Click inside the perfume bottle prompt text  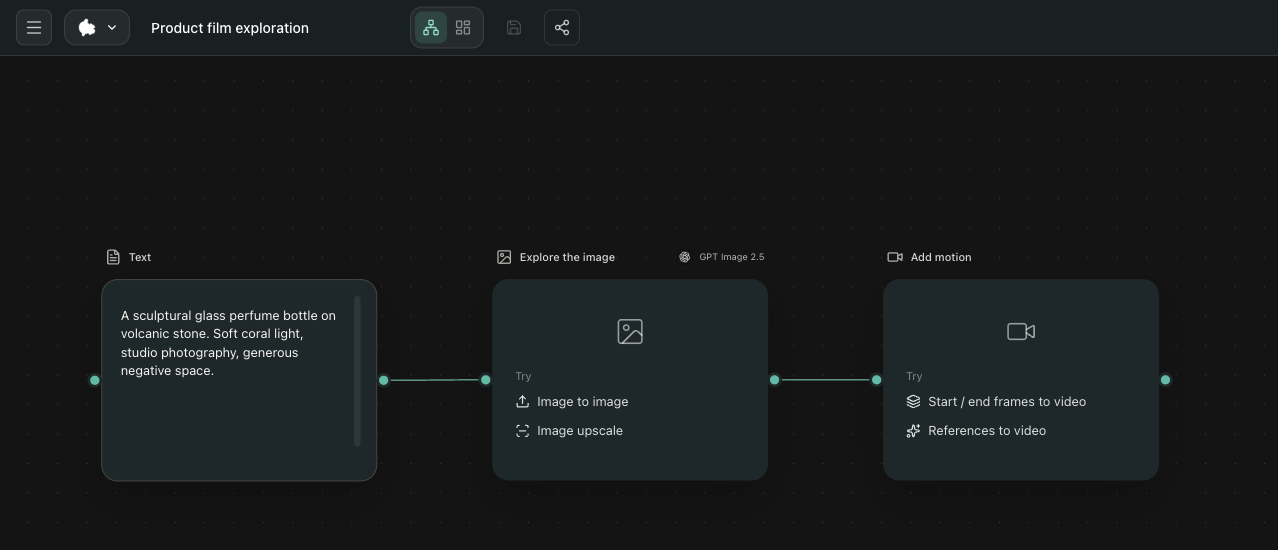[228, 343]
